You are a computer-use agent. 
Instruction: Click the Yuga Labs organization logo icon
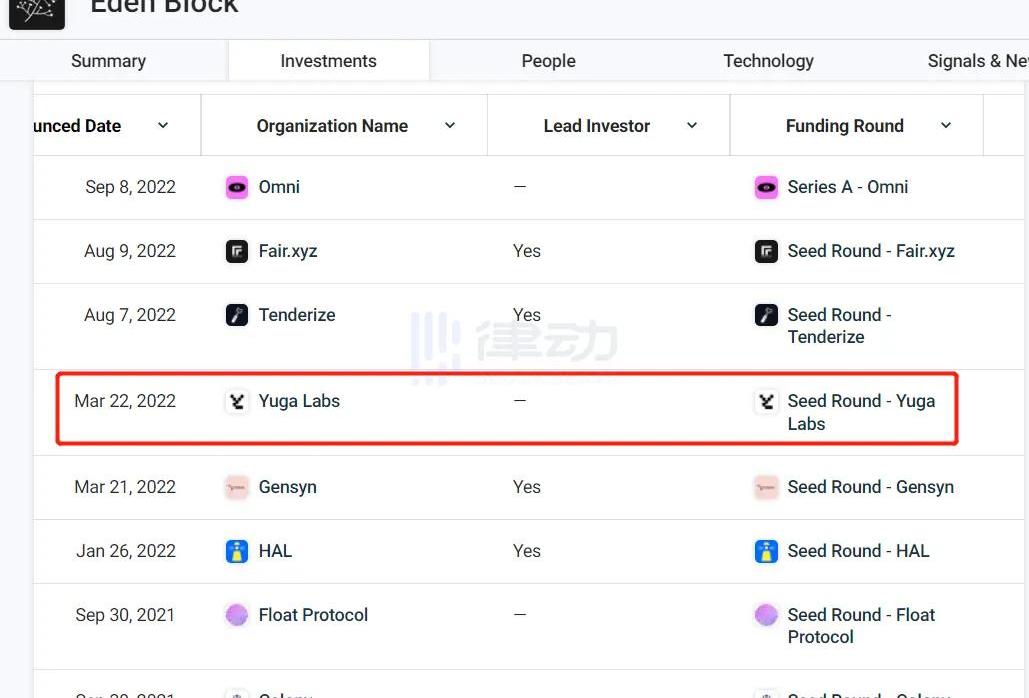237,401
